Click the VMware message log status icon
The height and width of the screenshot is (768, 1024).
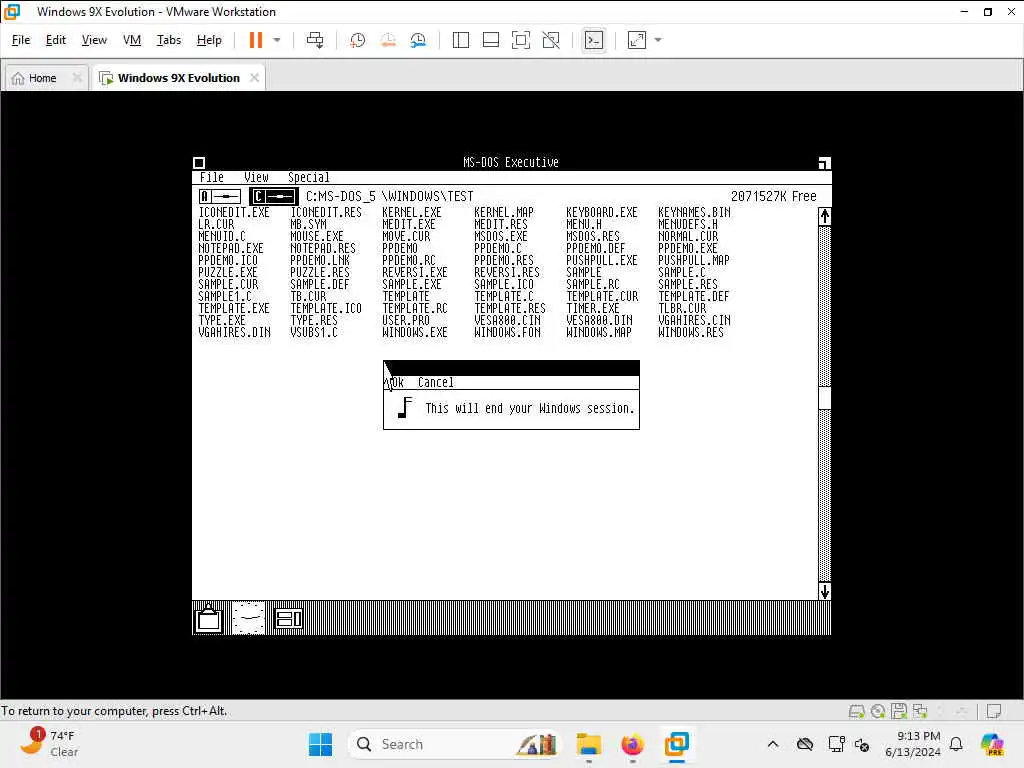click(x=994, y=711)
